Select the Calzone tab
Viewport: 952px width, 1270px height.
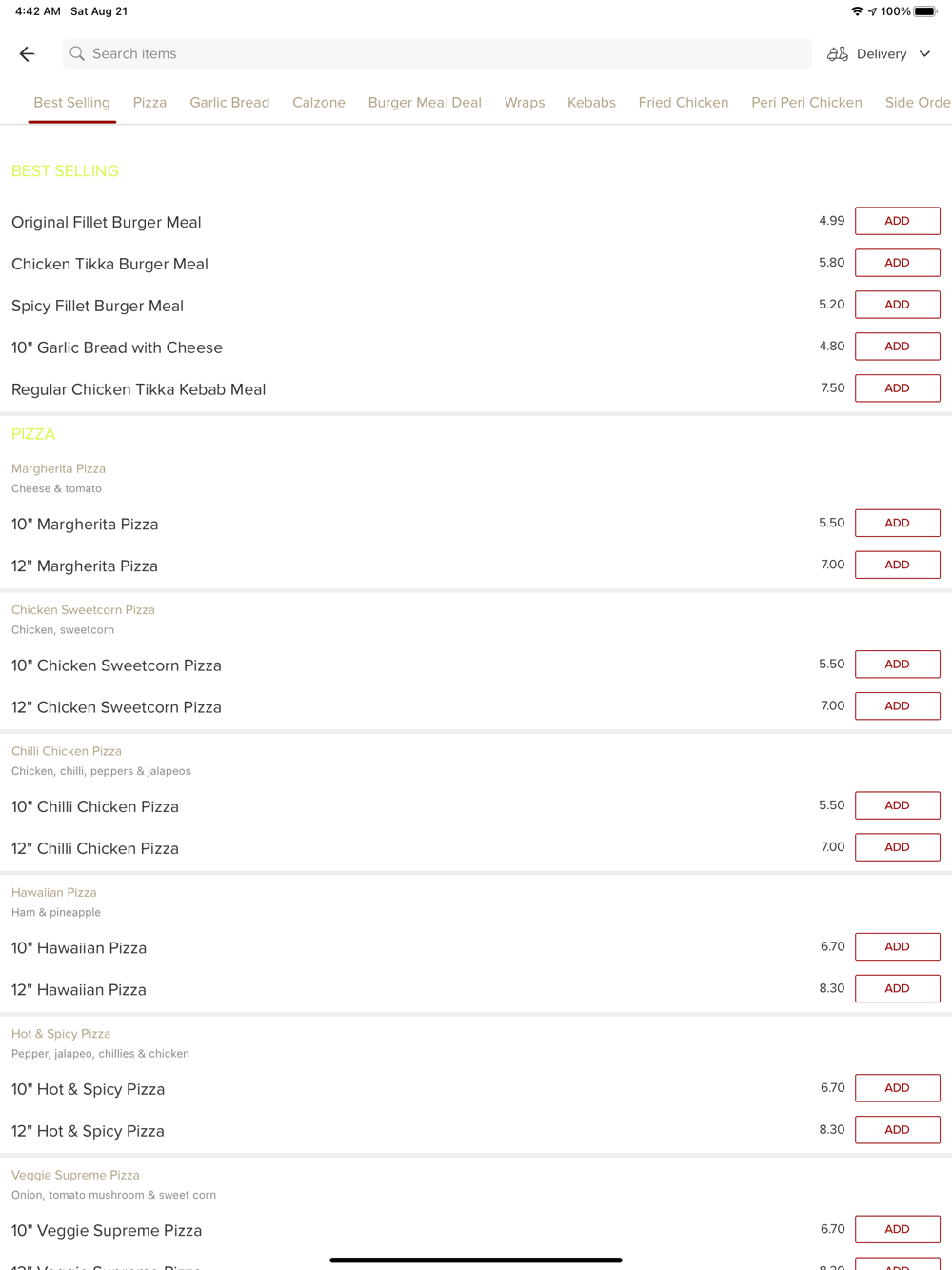tap(319, 103)
